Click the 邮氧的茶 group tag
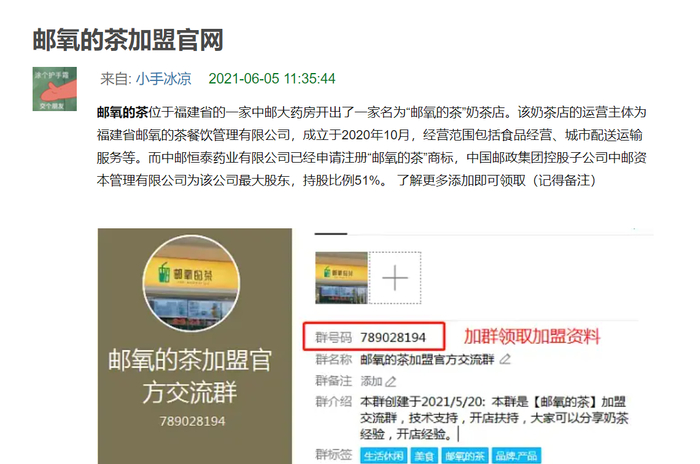 tap(465, 456)
